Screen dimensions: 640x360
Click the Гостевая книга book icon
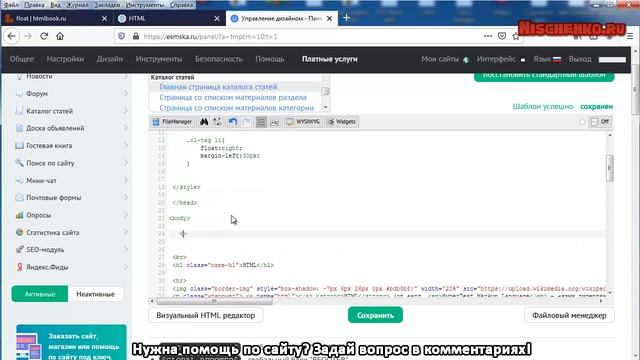19,145
